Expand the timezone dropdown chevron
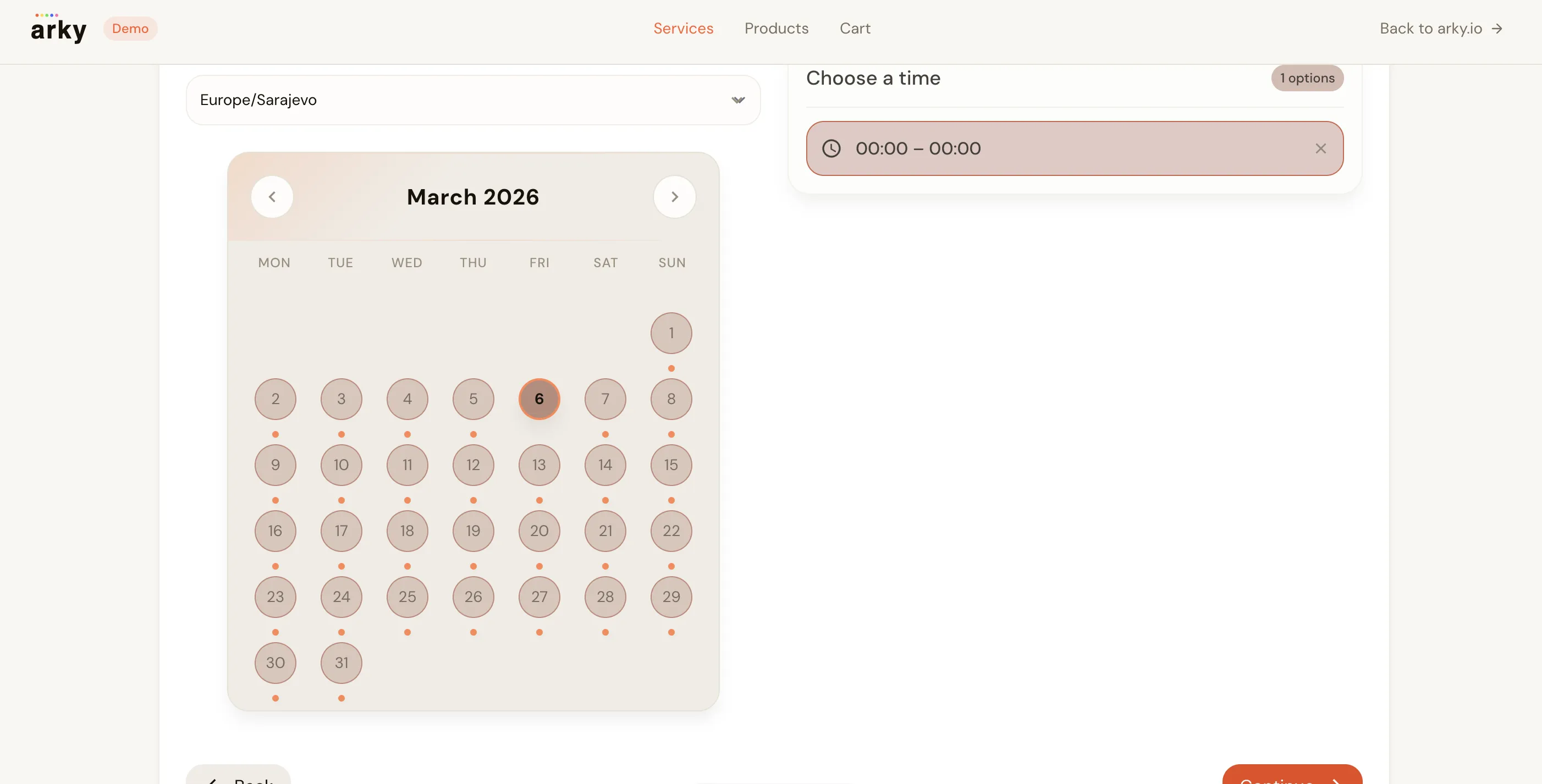1542x784 pixels. coord(737,100)
